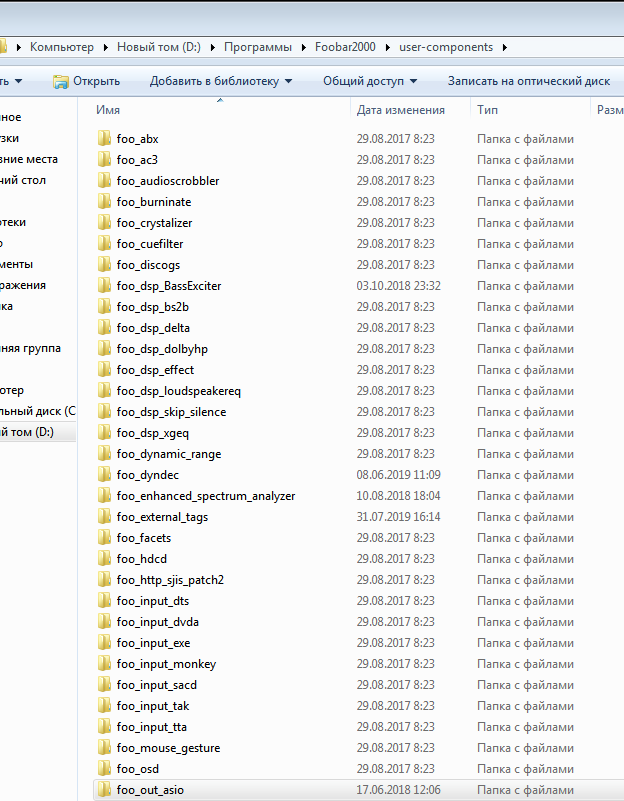Click the foo_burninate folder icon
Image resolution: width=624 pixels, height=801 pixels.
pos(104,201)
